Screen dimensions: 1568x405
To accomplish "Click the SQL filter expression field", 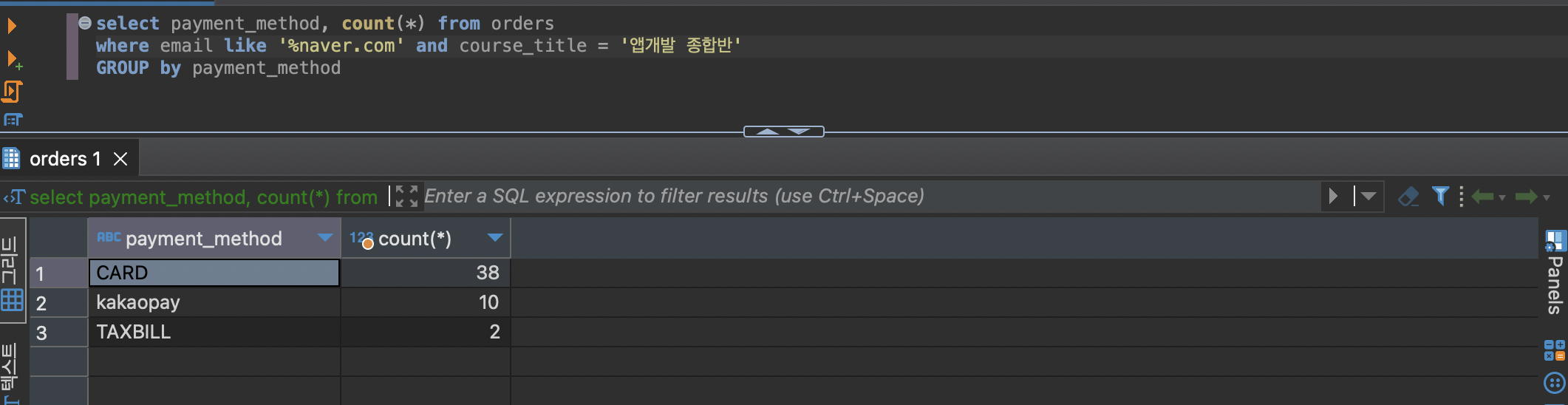I will pos(870,196).
